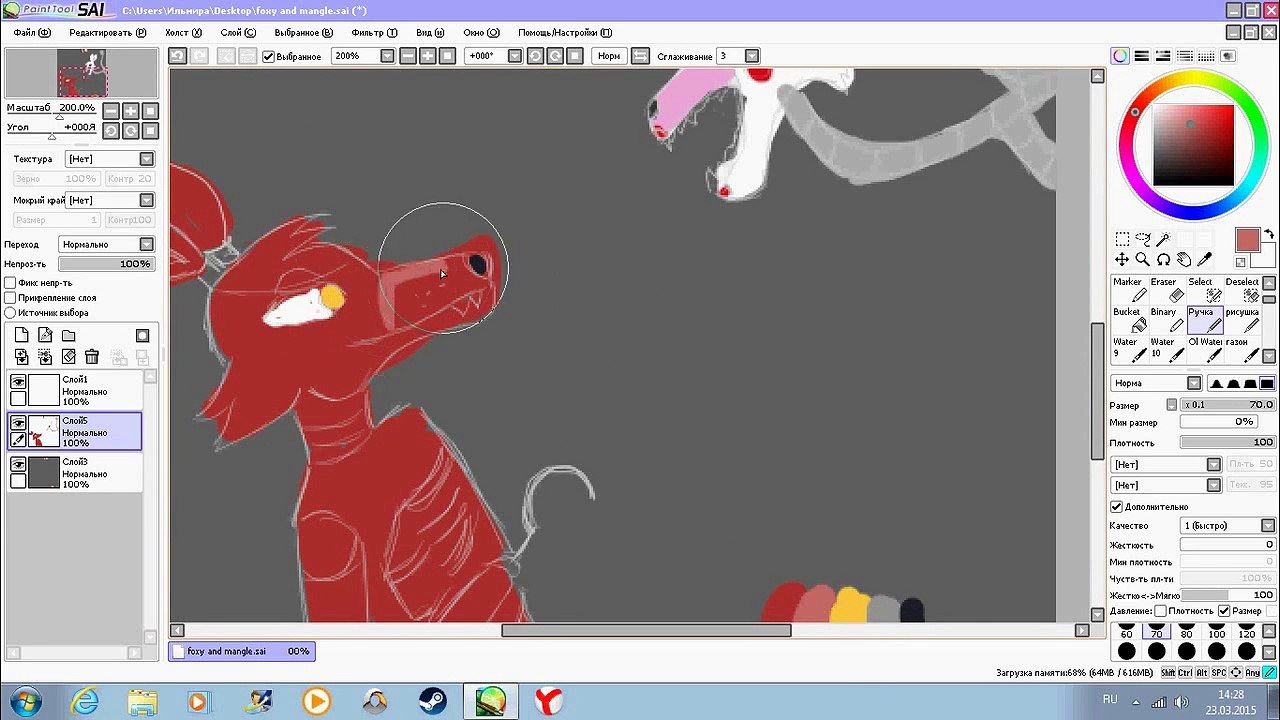Image resolution: width=1280 pixels, height=720 pixels.
Task: Open the Слой menu
Action: (x=238, y=32)
